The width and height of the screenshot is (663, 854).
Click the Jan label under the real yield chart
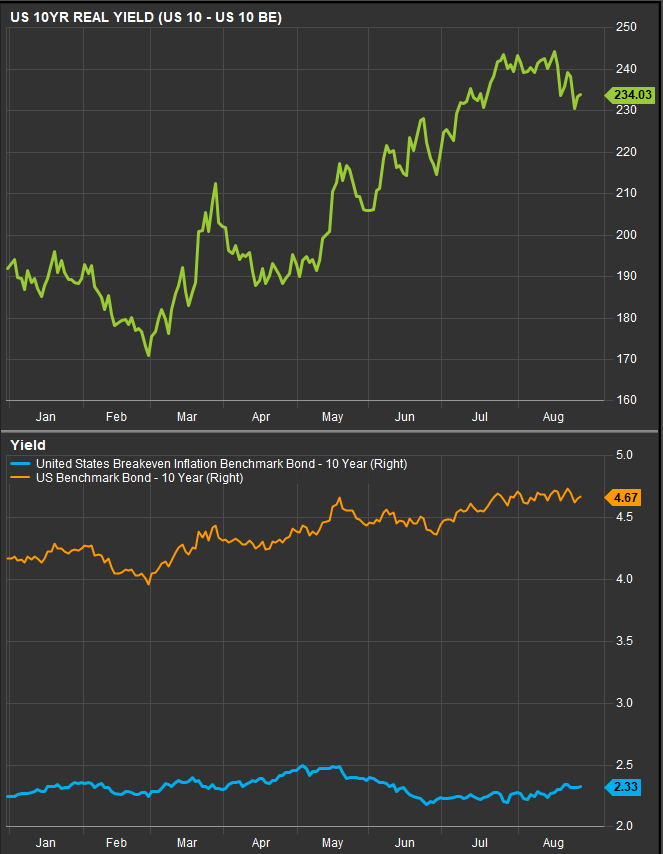pos(46,417)
